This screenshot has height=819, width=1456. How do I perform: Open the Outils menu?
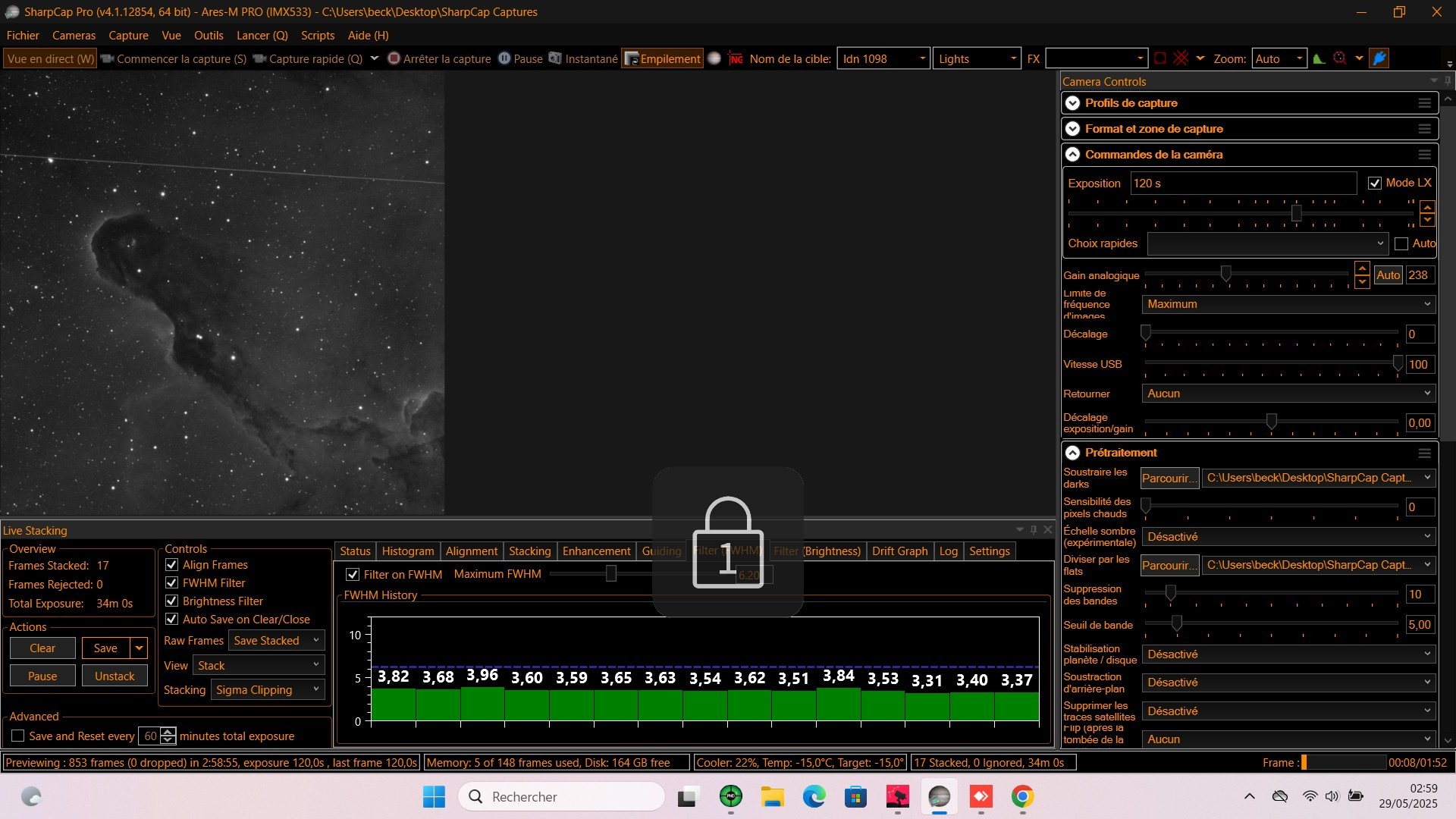tap(209, 36)
